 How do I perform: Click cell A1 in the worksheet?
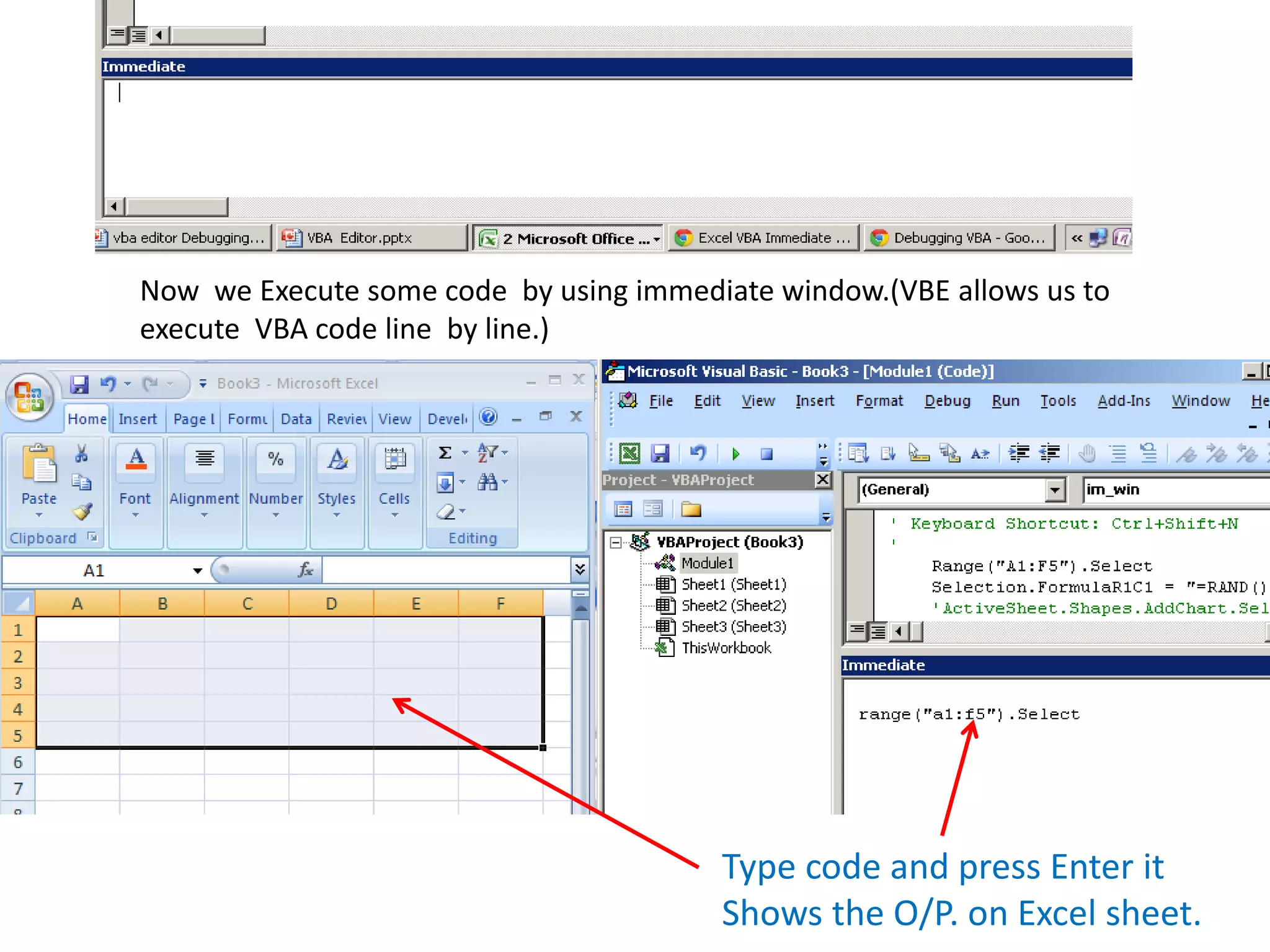(x=78, y=630)
